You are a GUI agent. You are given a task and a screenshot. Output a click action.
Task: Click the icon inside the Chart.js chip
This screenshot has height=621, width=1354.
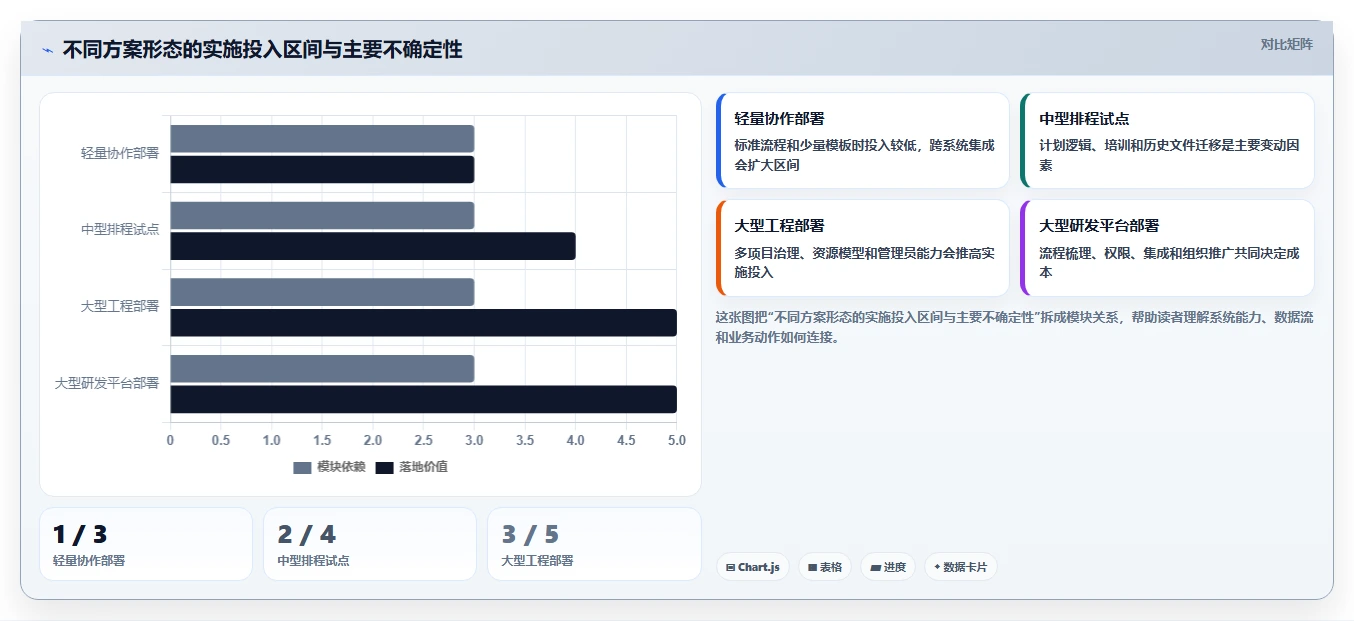pyautogui.click(x=731, y=567)
